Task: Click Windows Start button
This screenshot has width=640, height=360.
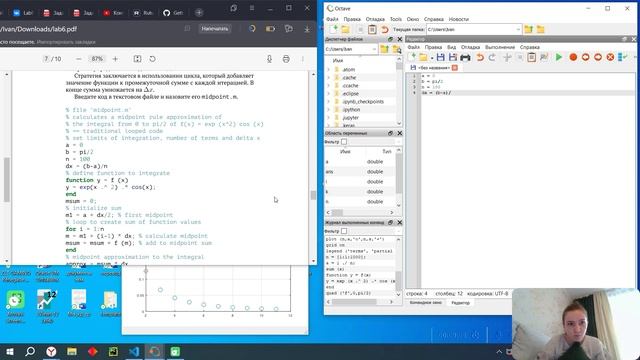Action: (10, 351)
